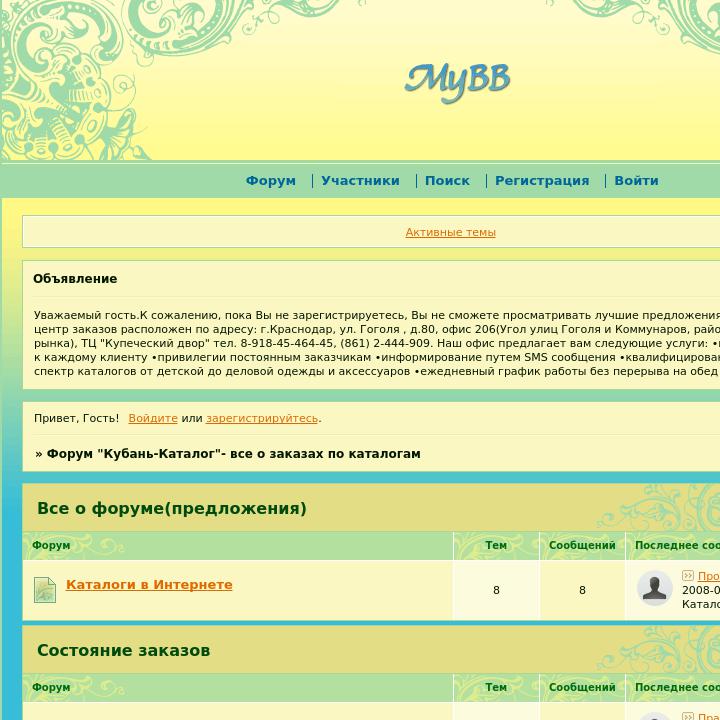Open the Регистрация menu item

542,181
